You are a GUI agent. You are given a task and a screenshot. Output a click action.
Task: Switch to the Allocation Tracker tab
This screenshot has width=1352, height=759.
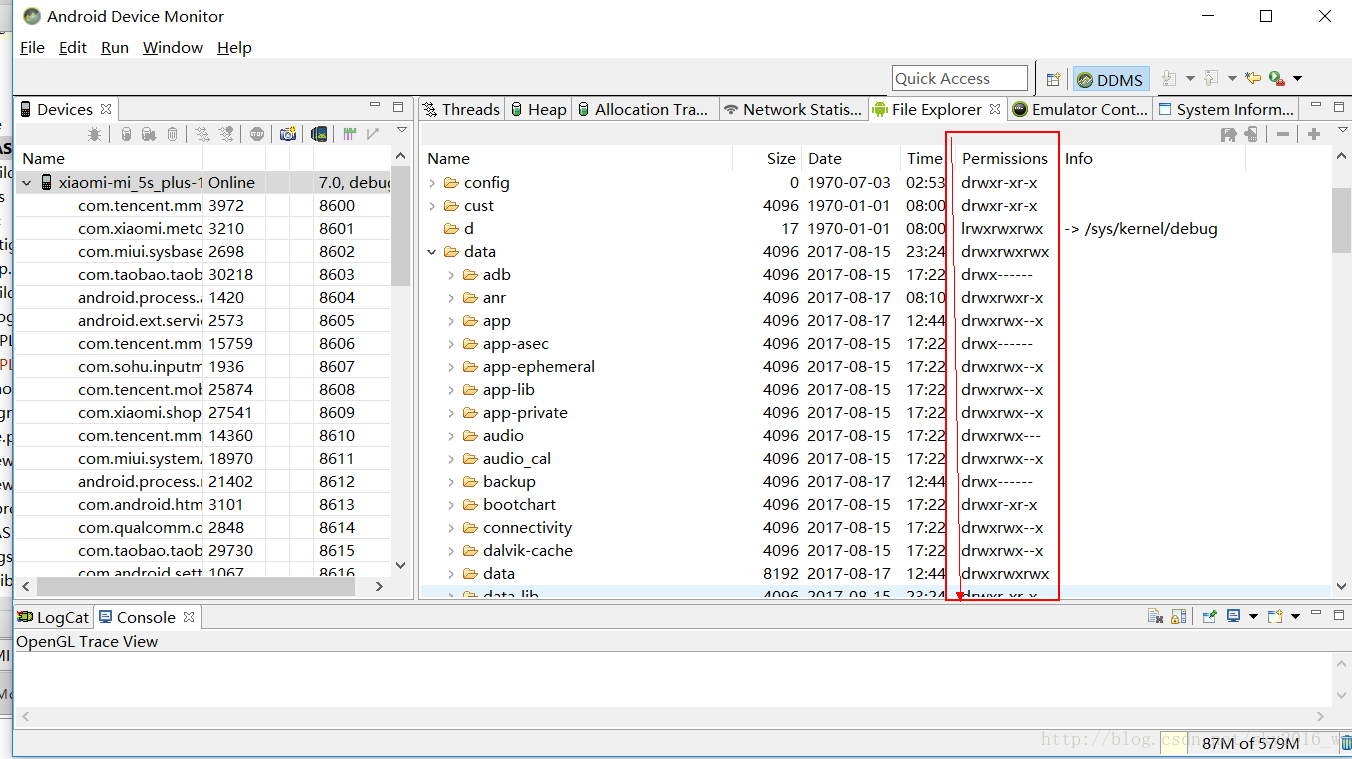click(x=643, y=110)
